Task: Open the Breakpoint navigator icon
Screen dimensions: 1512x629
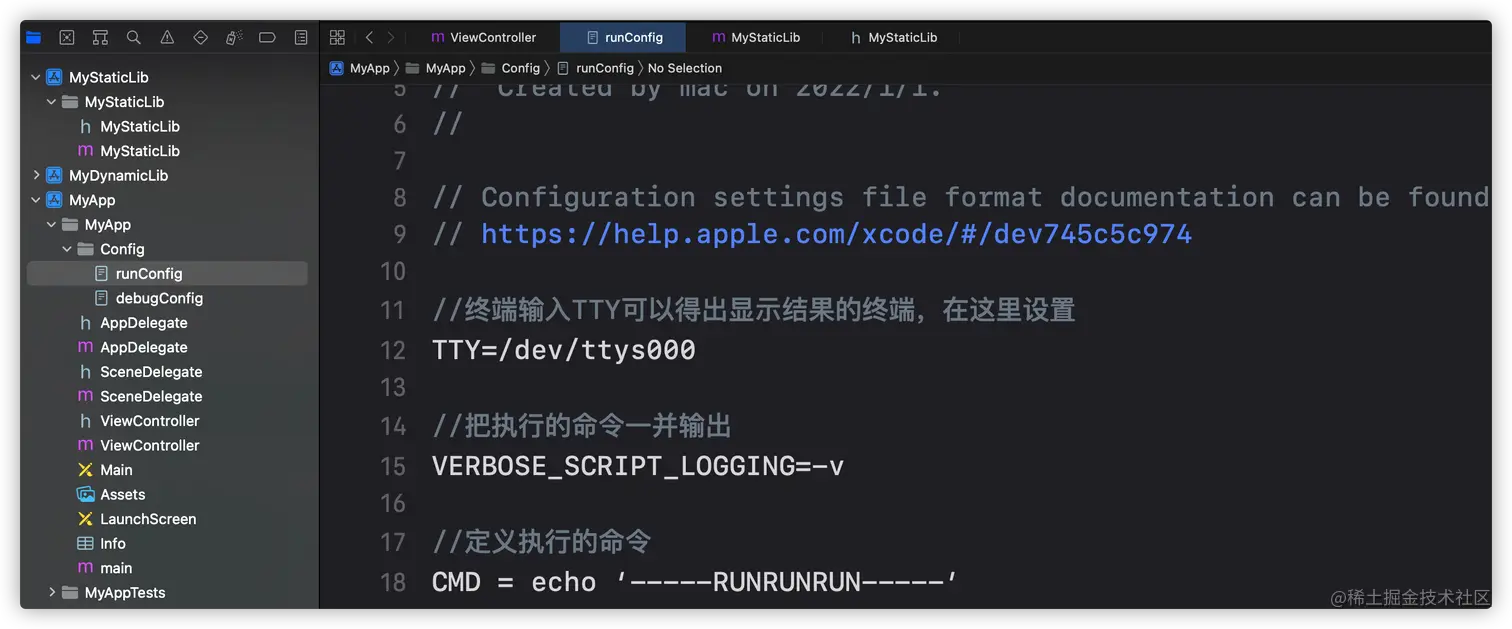Action: [x=267, y=37]
